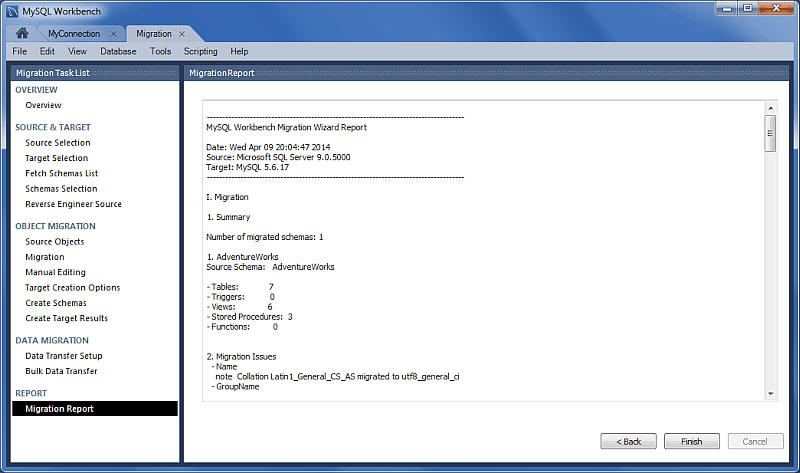Open the Manual Editing step
Viewport: 800px width, 473px height.
click(x=55, y=272)
